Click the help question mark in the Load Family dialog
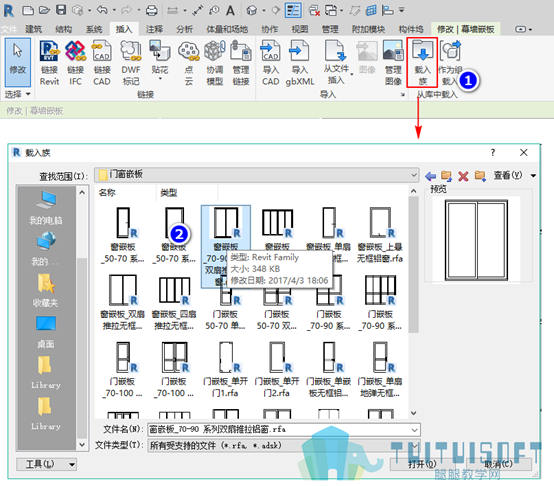This screenshot has height=486, width=554. click(493, 153)
